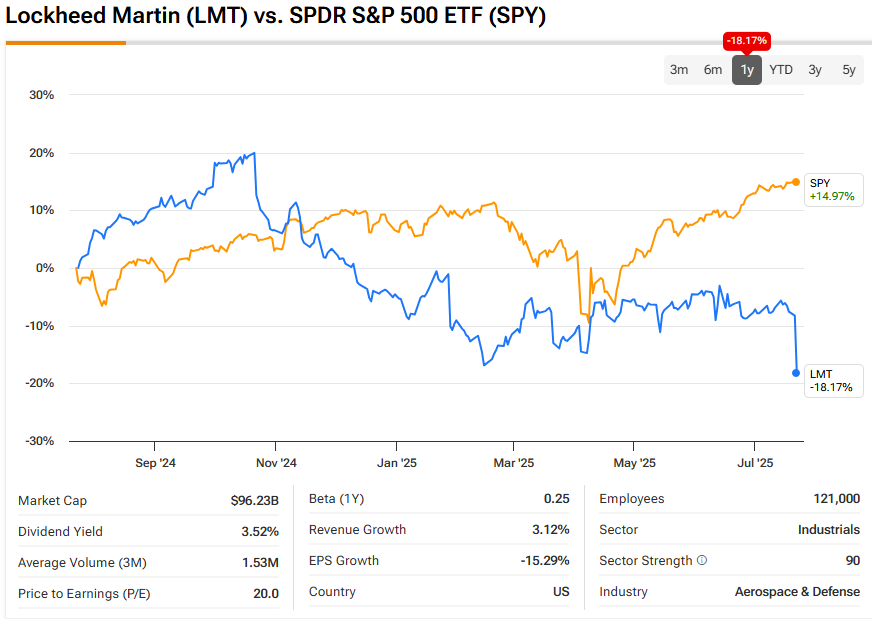Viewport: 872px width, 619px height.
Task: Click the -30% y-axis label
Action: click(x=39, y=441)
